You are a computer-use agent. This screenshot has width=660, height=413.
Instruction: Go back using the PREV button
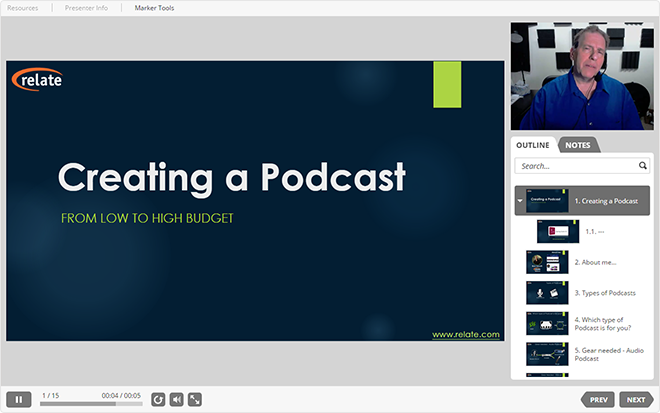598,400
